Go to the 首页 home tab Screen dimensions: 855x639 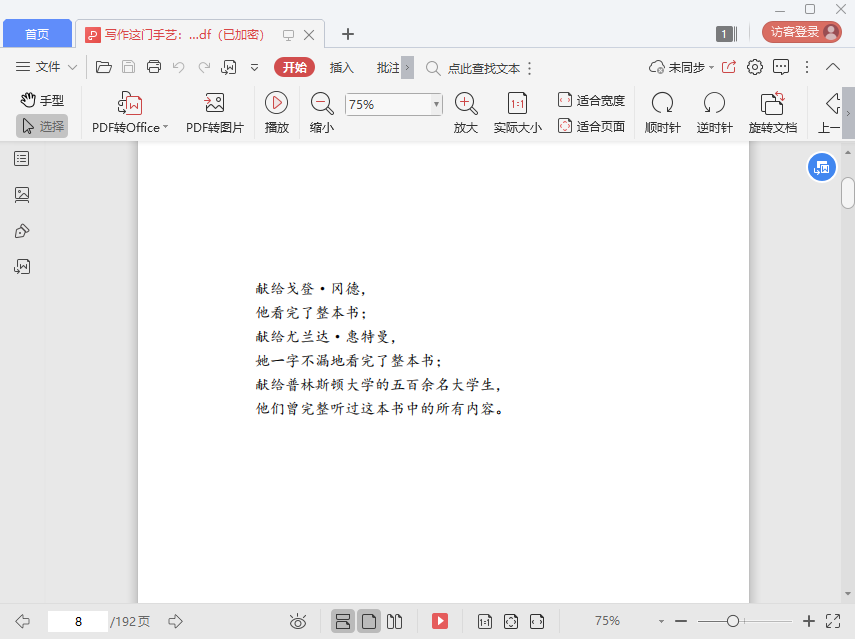pos(37,34)
